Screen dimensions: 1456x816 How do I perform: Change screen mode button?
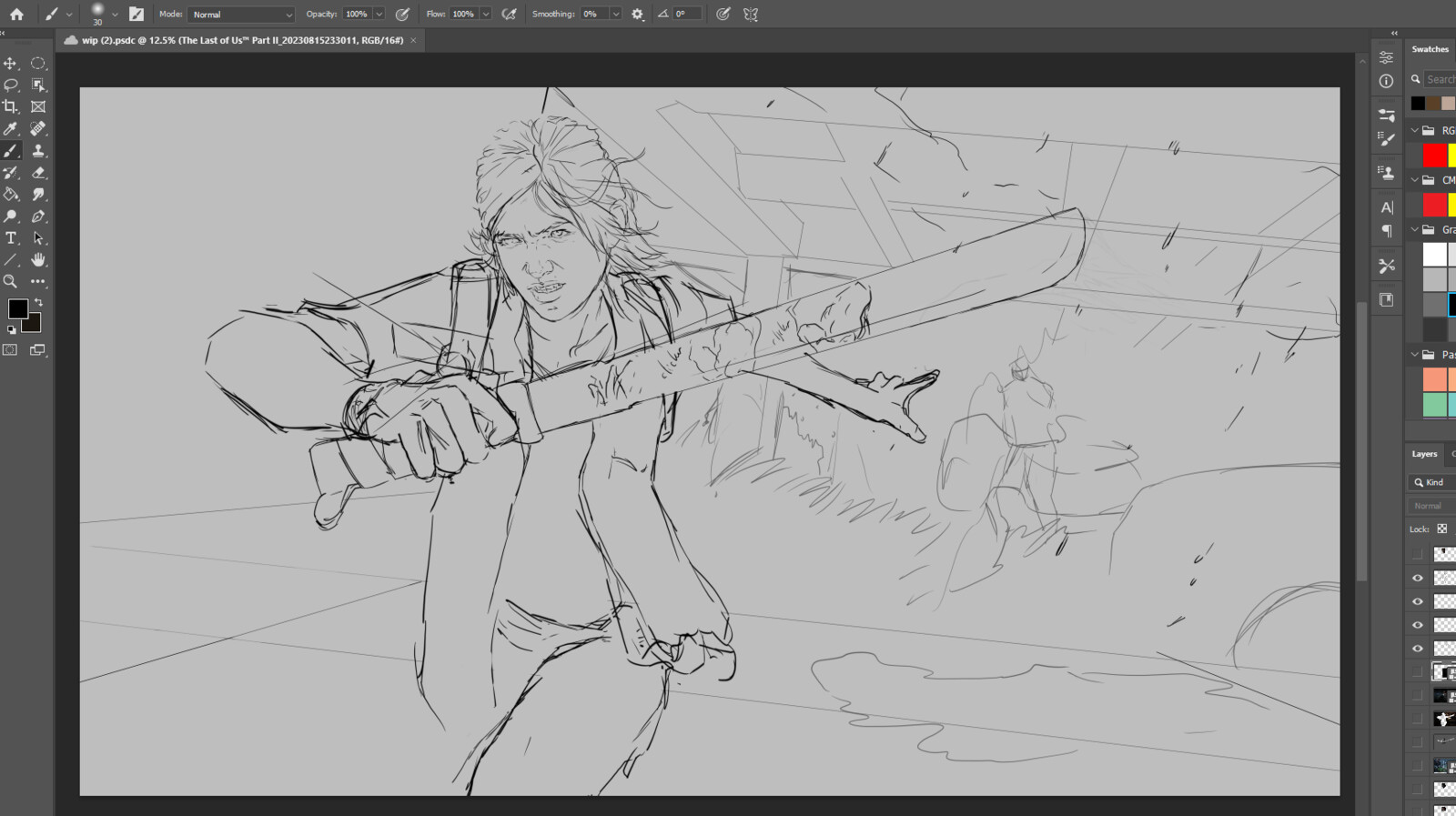coord(38,350)
